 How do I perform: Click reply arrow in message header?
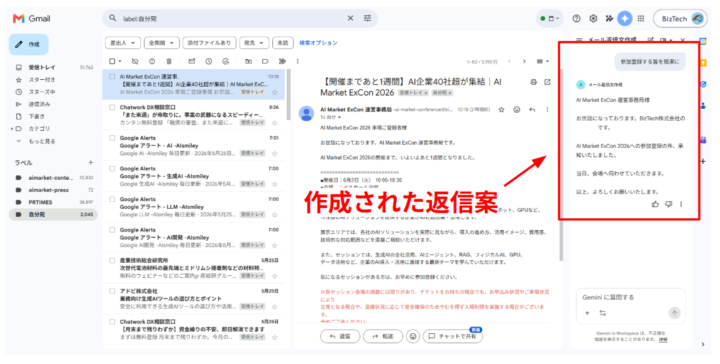(x=532, y=110)
